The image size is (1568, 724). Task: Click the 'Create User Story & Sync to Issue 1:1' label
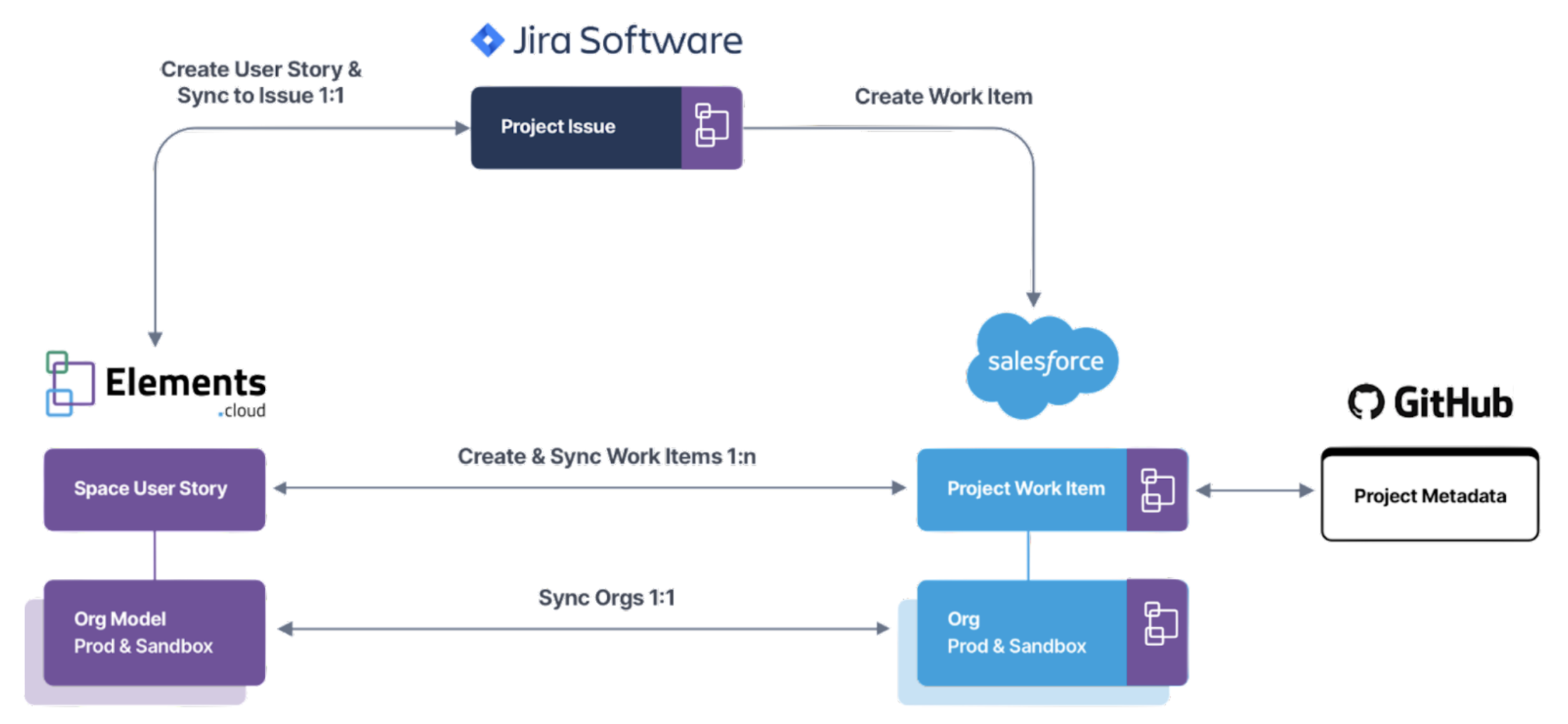261,82
